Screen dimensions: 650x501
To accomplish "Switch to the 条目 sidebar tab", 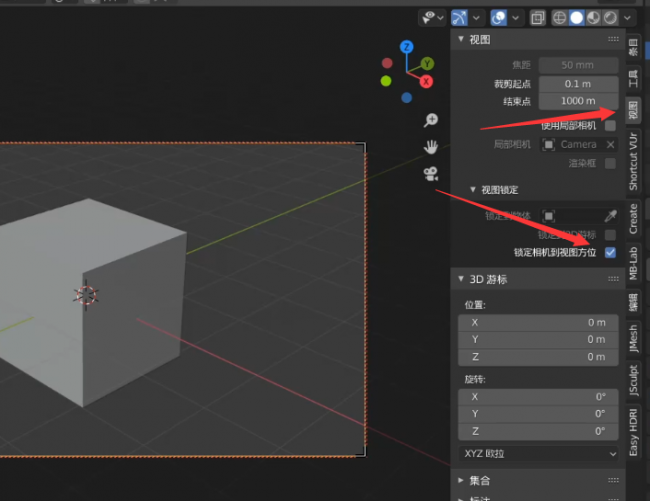I will [633, 47].
